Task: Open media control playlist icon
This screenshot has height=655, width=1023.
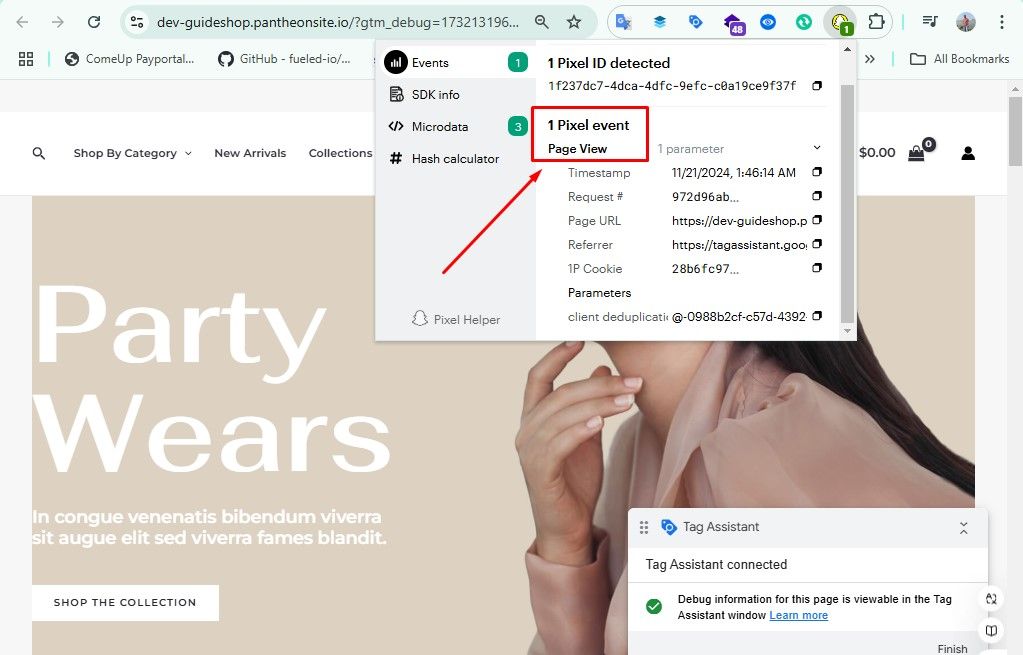Action: click(x=930, y=22)
